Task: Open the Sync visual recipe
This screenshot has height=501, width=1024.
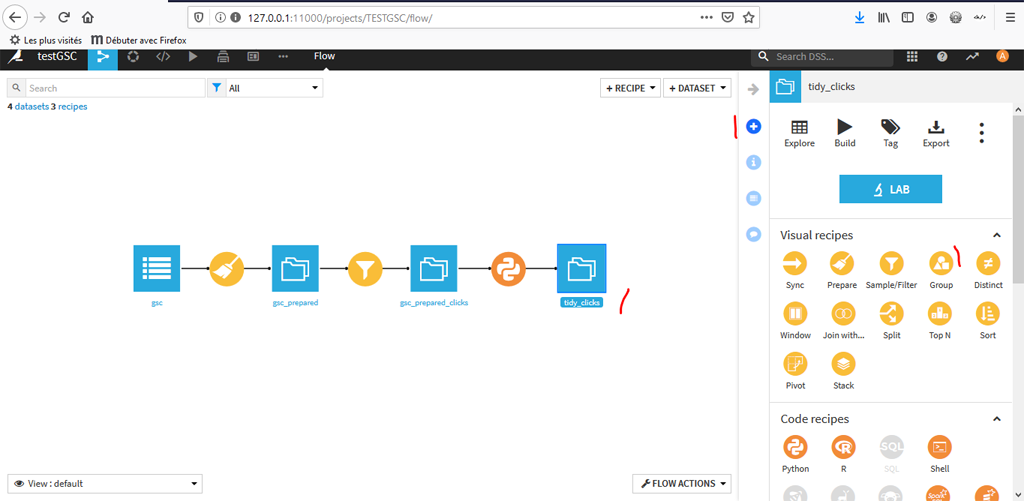Action: 795,263
